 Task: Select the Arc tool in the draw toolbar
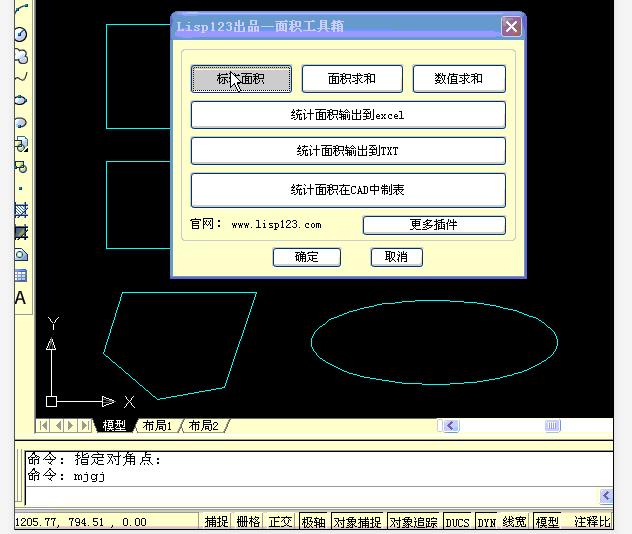point(21,9)
